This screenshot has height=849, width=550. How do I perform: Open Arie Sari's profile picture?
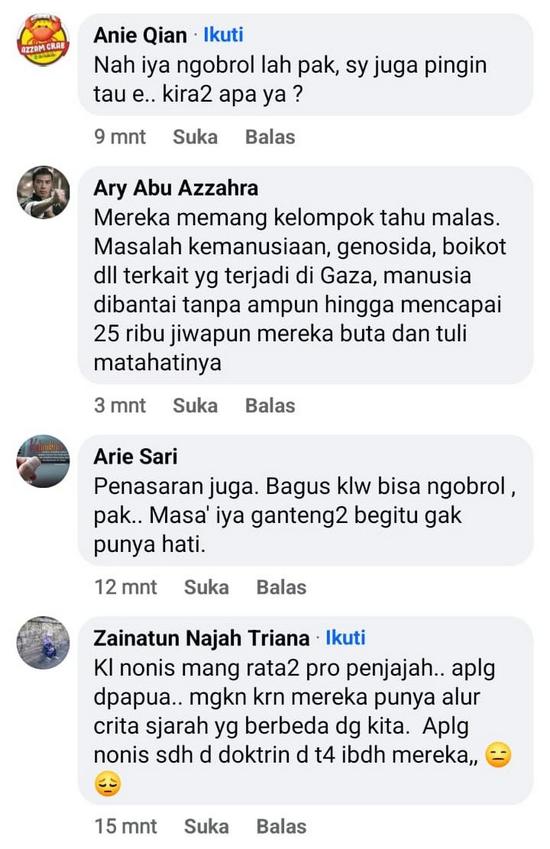[43, 461]
